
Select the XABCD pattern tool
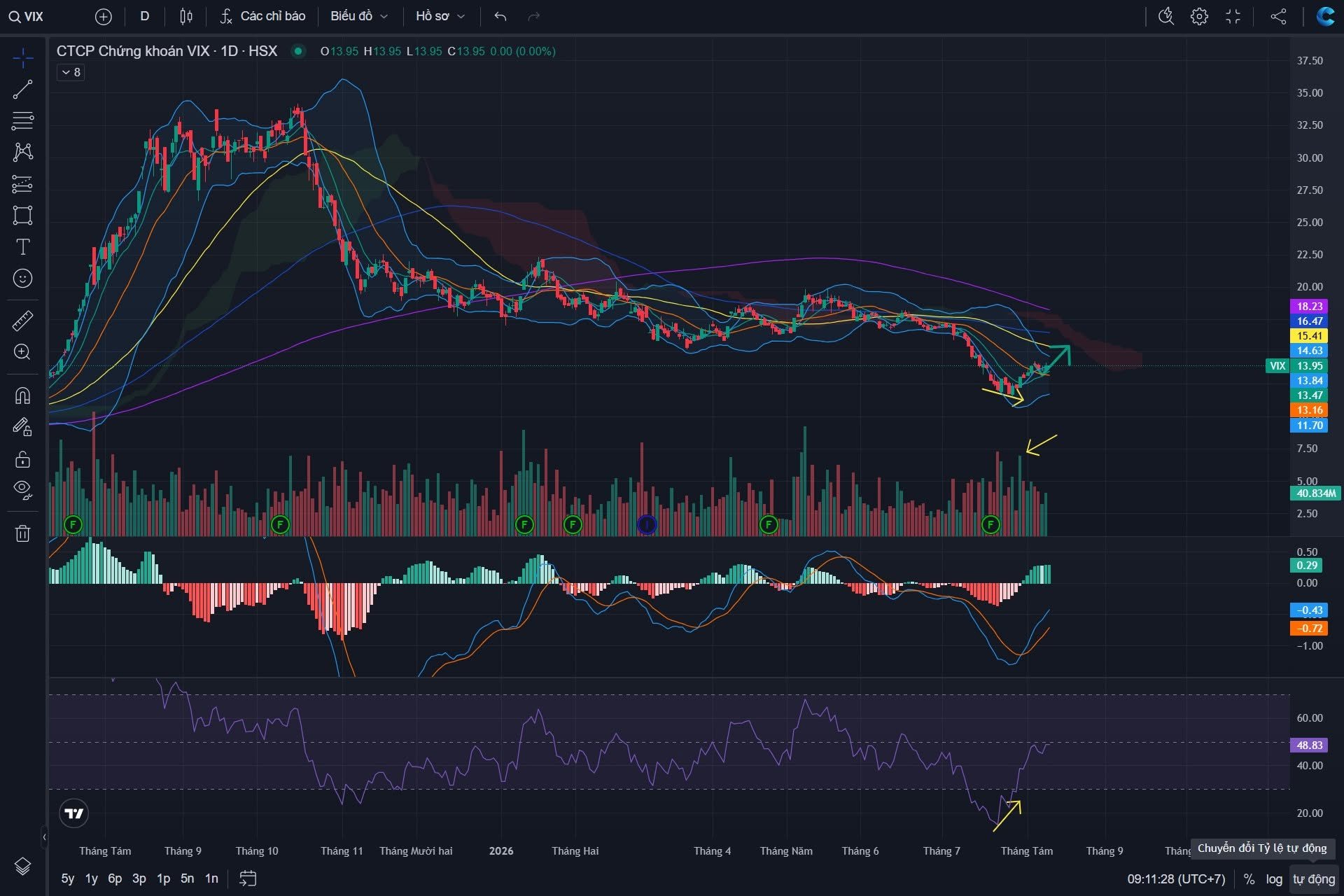22,152
